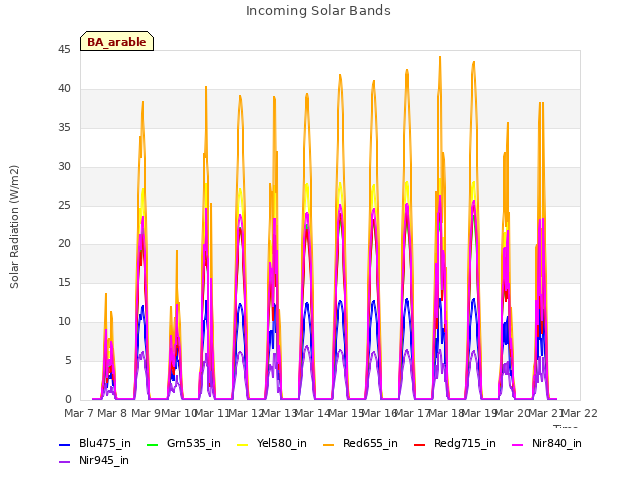
Task: Click the 40 y-axis tick label
Action: (64, 89)
